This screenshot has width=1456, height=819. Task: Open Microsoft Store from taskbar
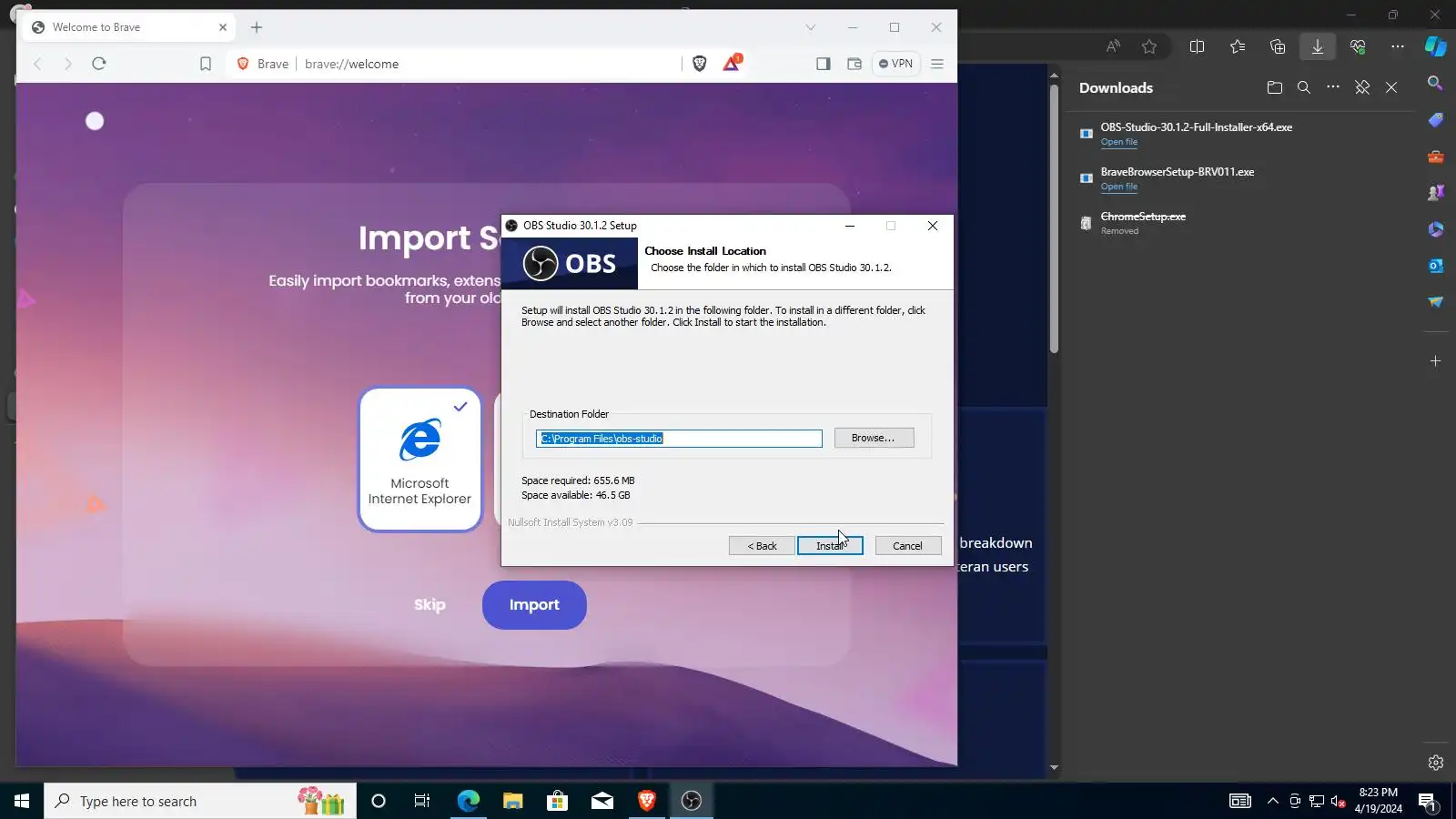tap(558, 801)
